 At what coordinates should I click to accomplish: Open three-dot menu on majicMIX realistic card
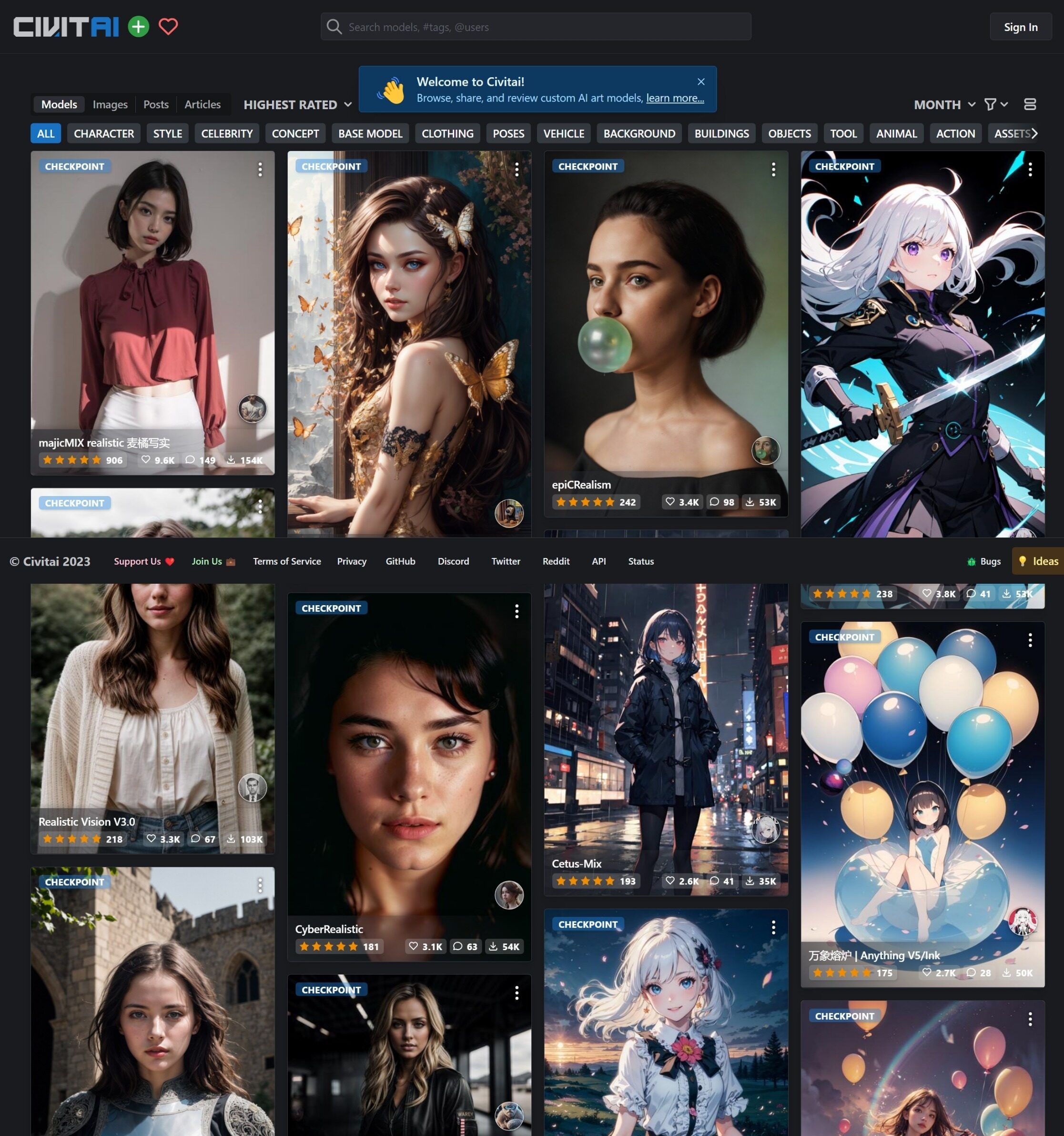click(x=260, y=169)
